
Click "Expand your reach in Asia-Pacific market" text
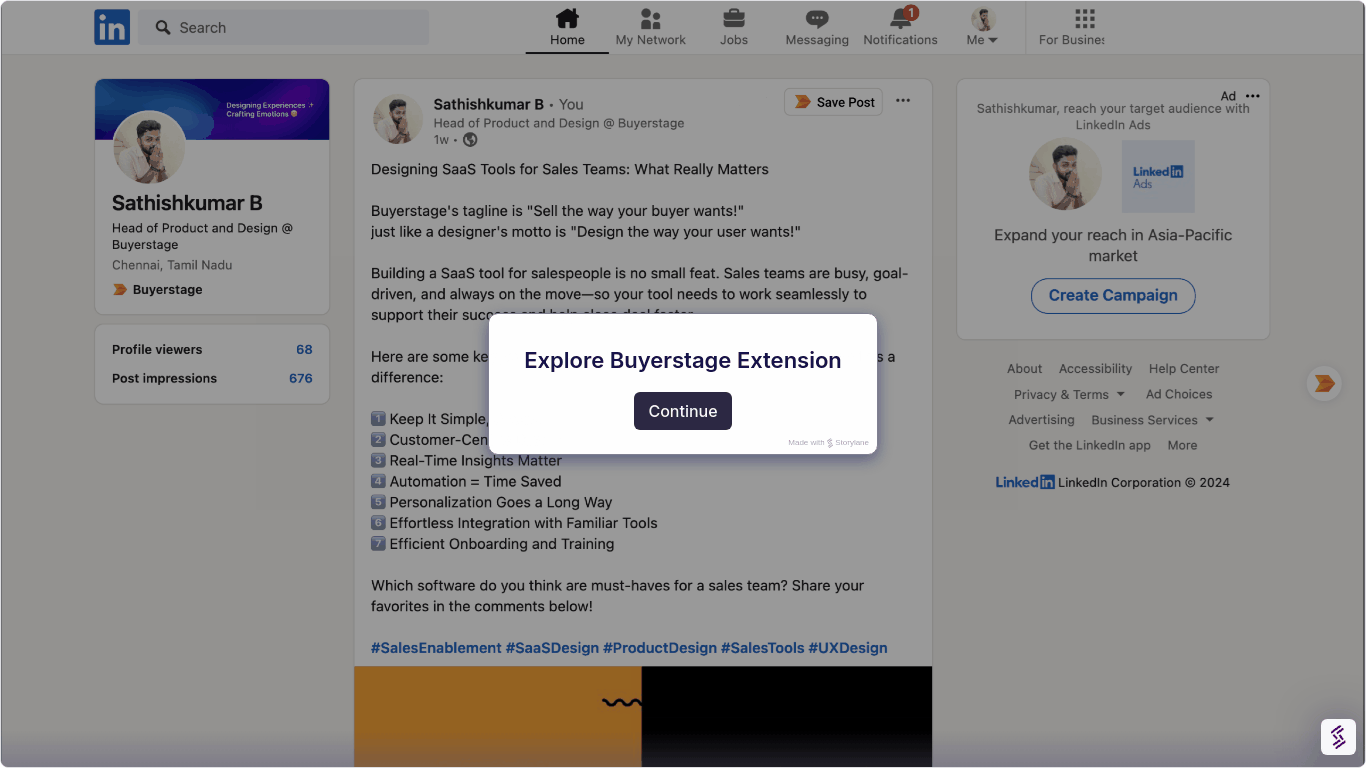pos(1113,245)
